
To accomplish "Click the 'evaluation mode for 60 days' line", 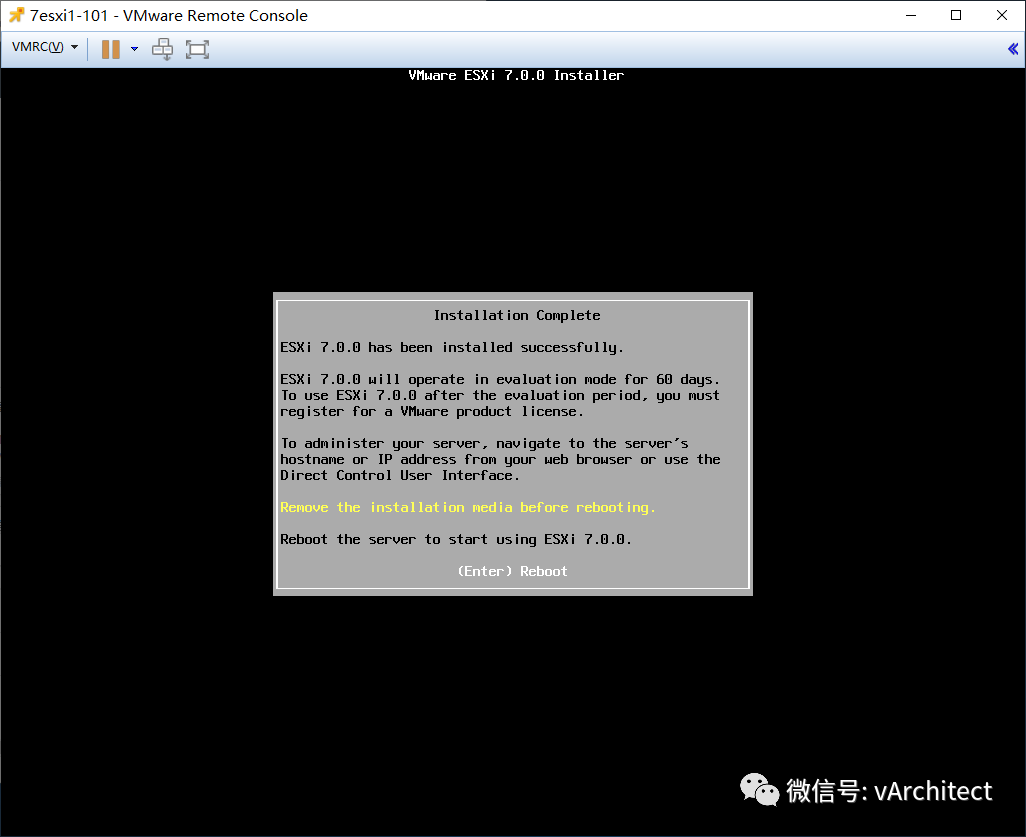I will pyautogui.click(x=500, y=380).
